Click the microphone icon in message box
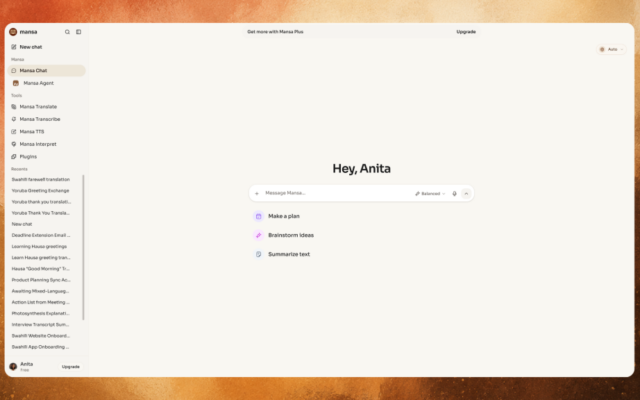This screenshot has height=400, width=640. point(454,193)
